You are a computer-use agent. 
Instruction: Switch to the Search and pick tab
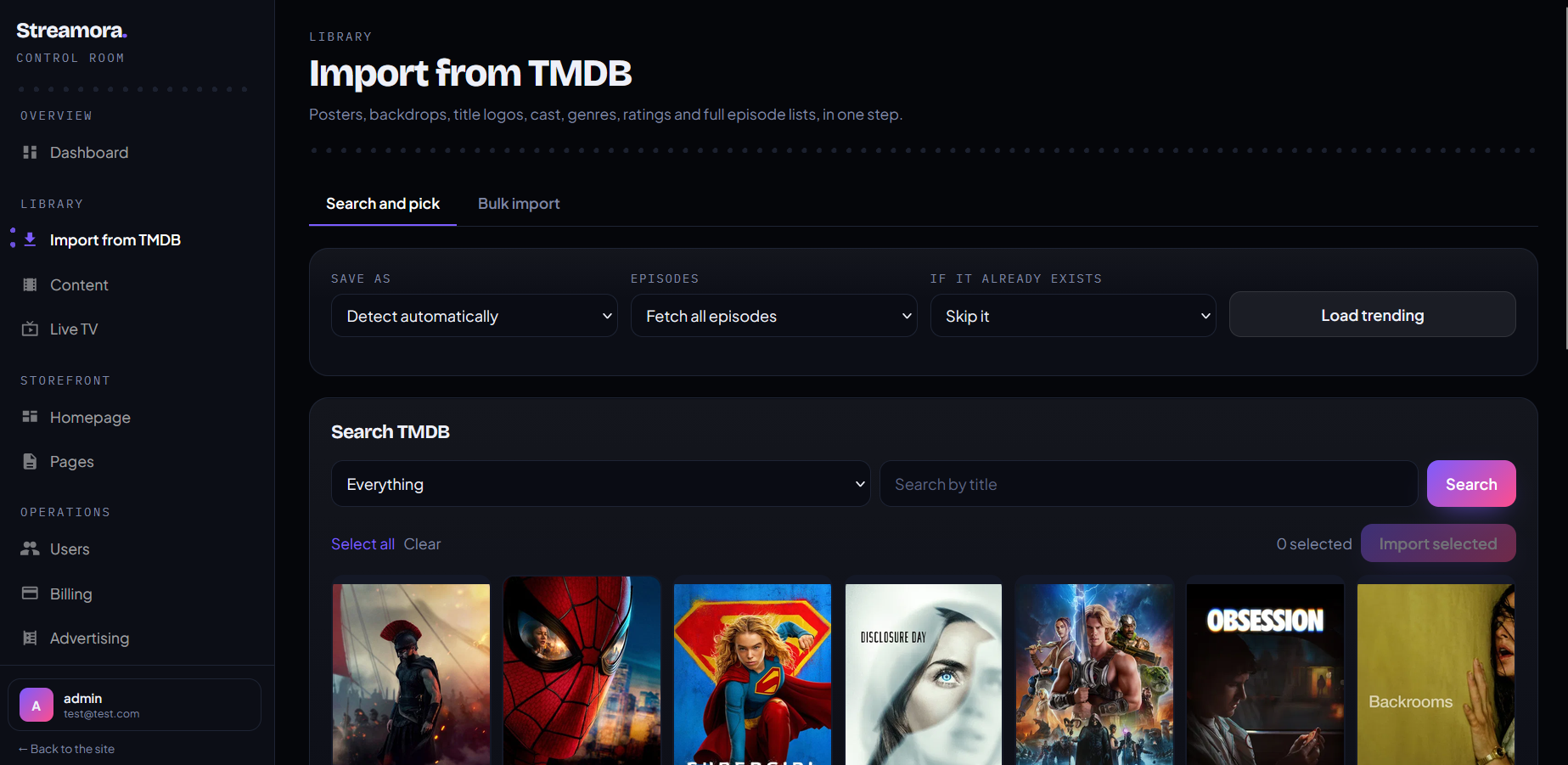[383, 204]
